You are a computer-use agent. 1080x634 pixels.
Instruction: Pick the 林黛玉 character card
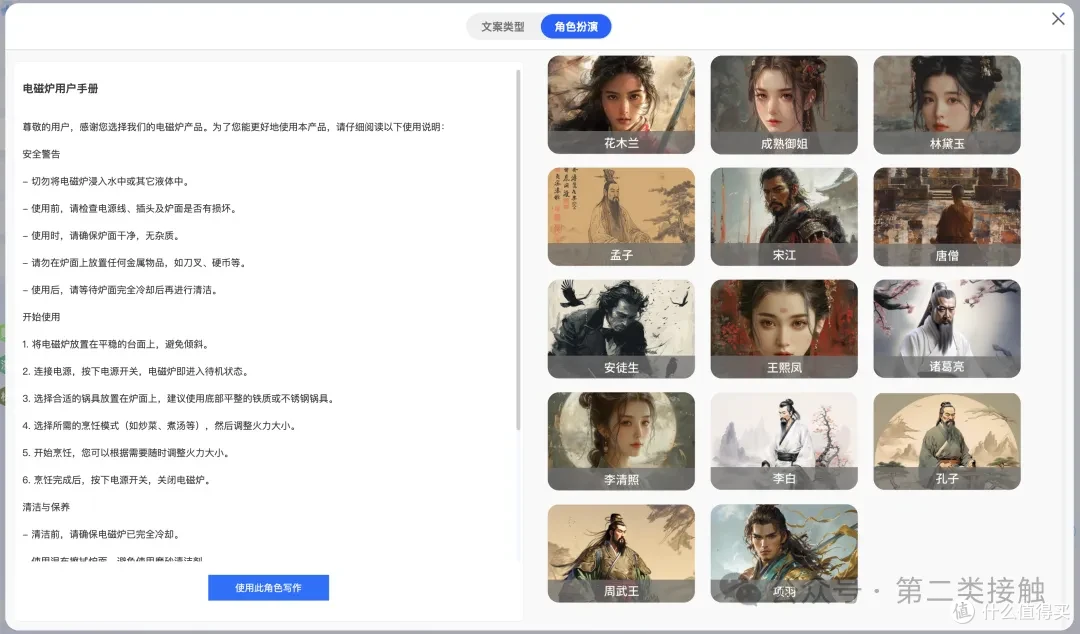click(947, 105)
